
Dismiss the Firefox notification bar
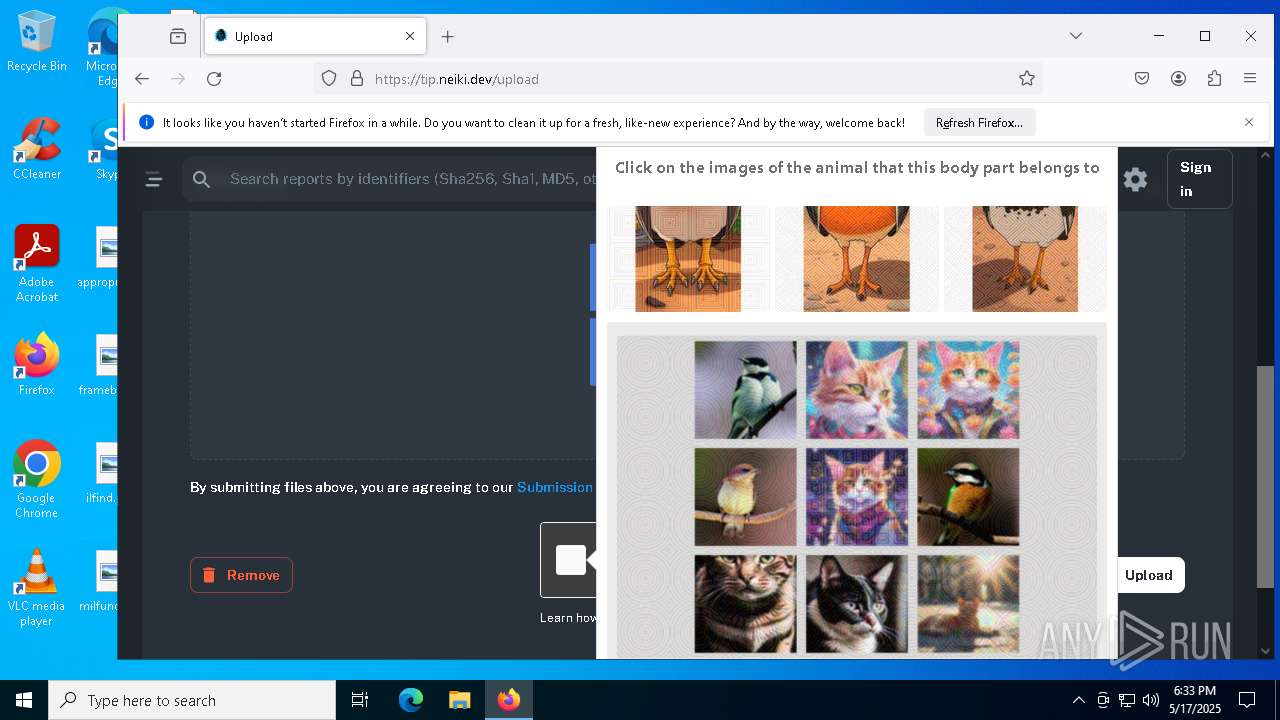pyautogui.click(x=1249, y=122)
